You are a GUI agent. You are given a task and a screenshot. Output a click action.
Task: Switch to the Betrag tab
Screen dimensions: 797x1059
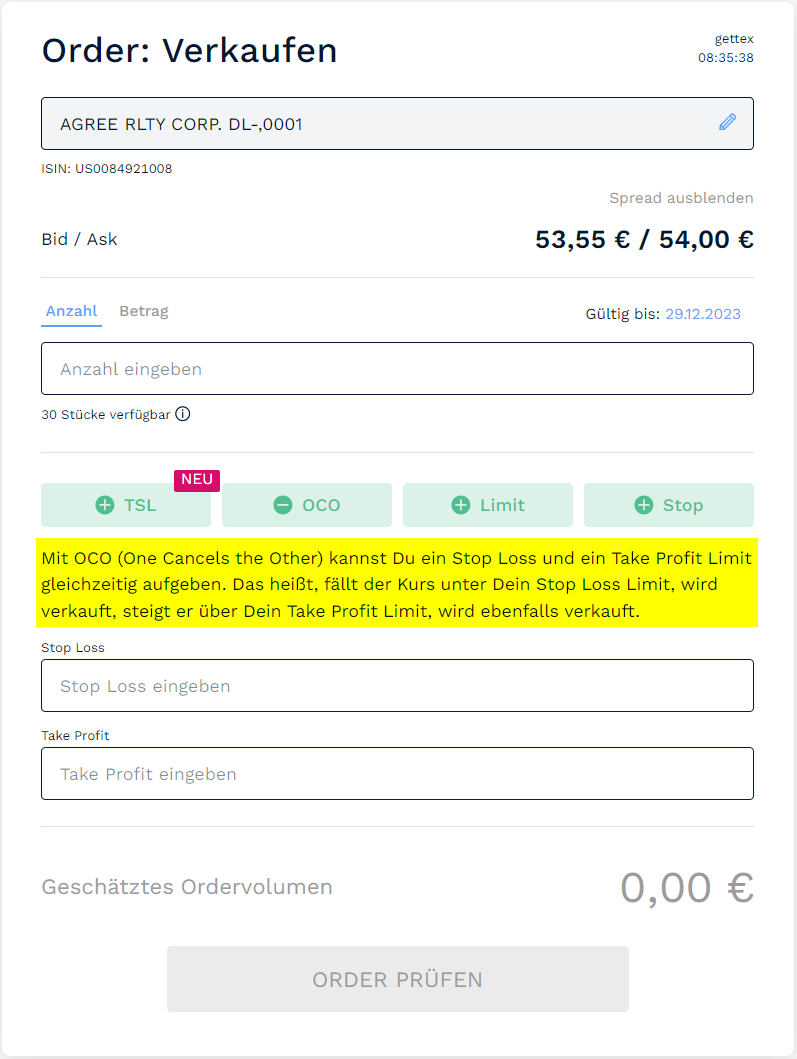[144, 311]
